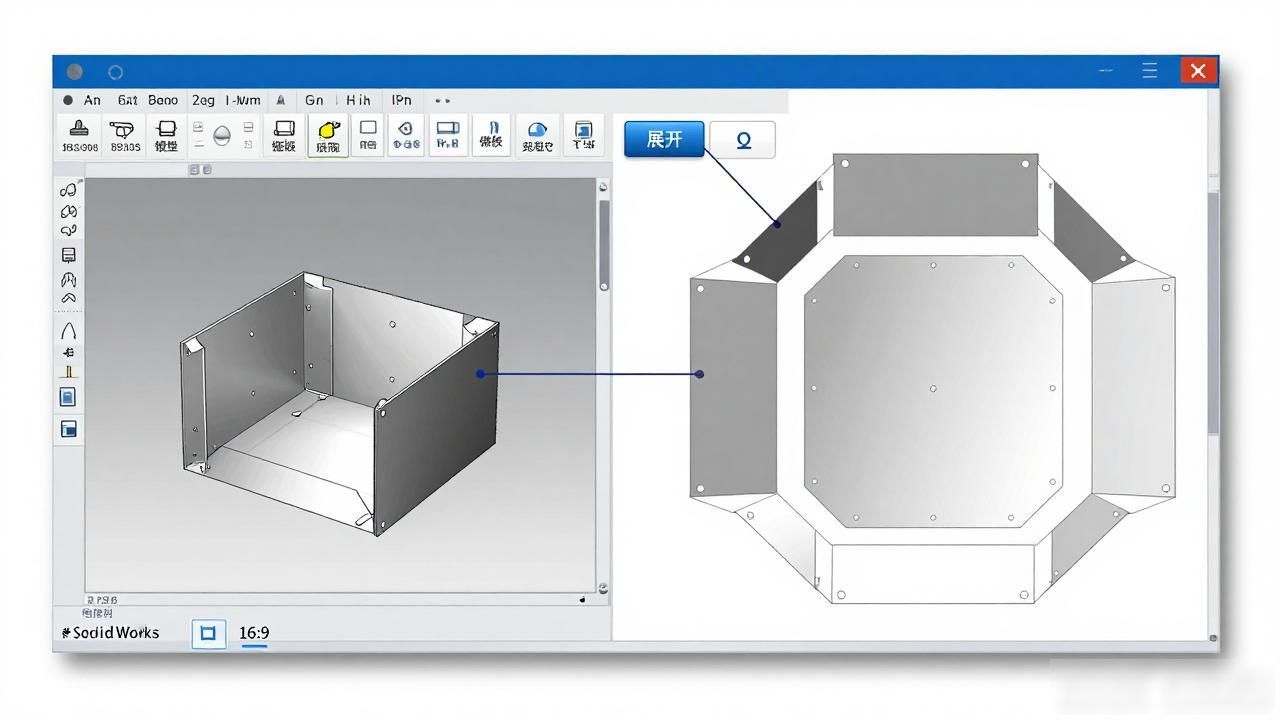
Task: Open the 'IPn' menu
Action: [x=401, y=100]
